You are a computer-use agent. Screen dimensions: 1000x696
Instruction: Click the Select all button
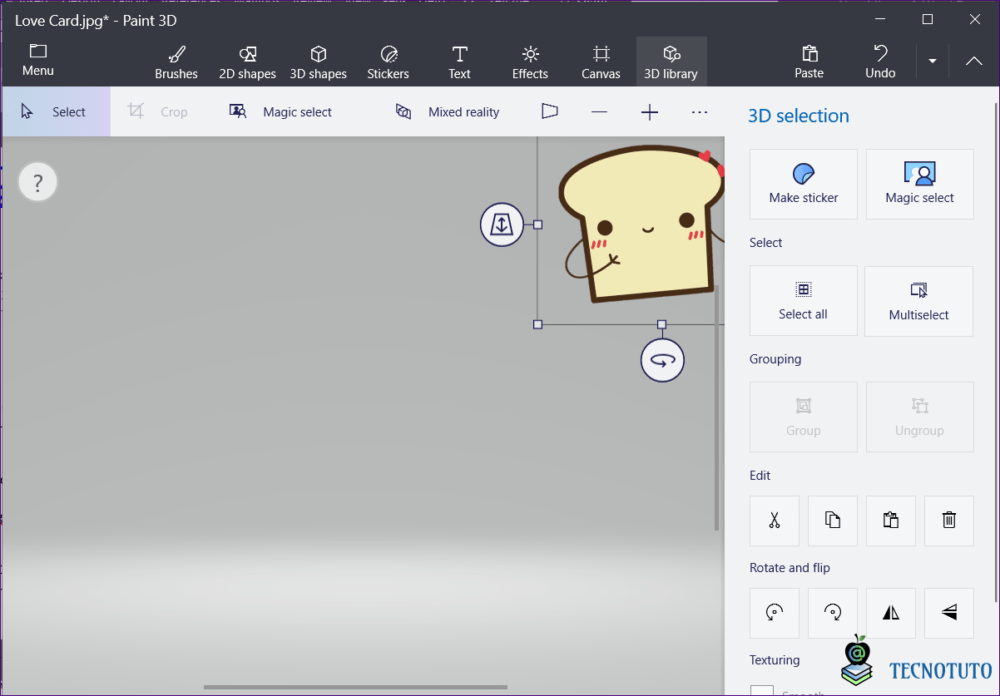[804, 300]
